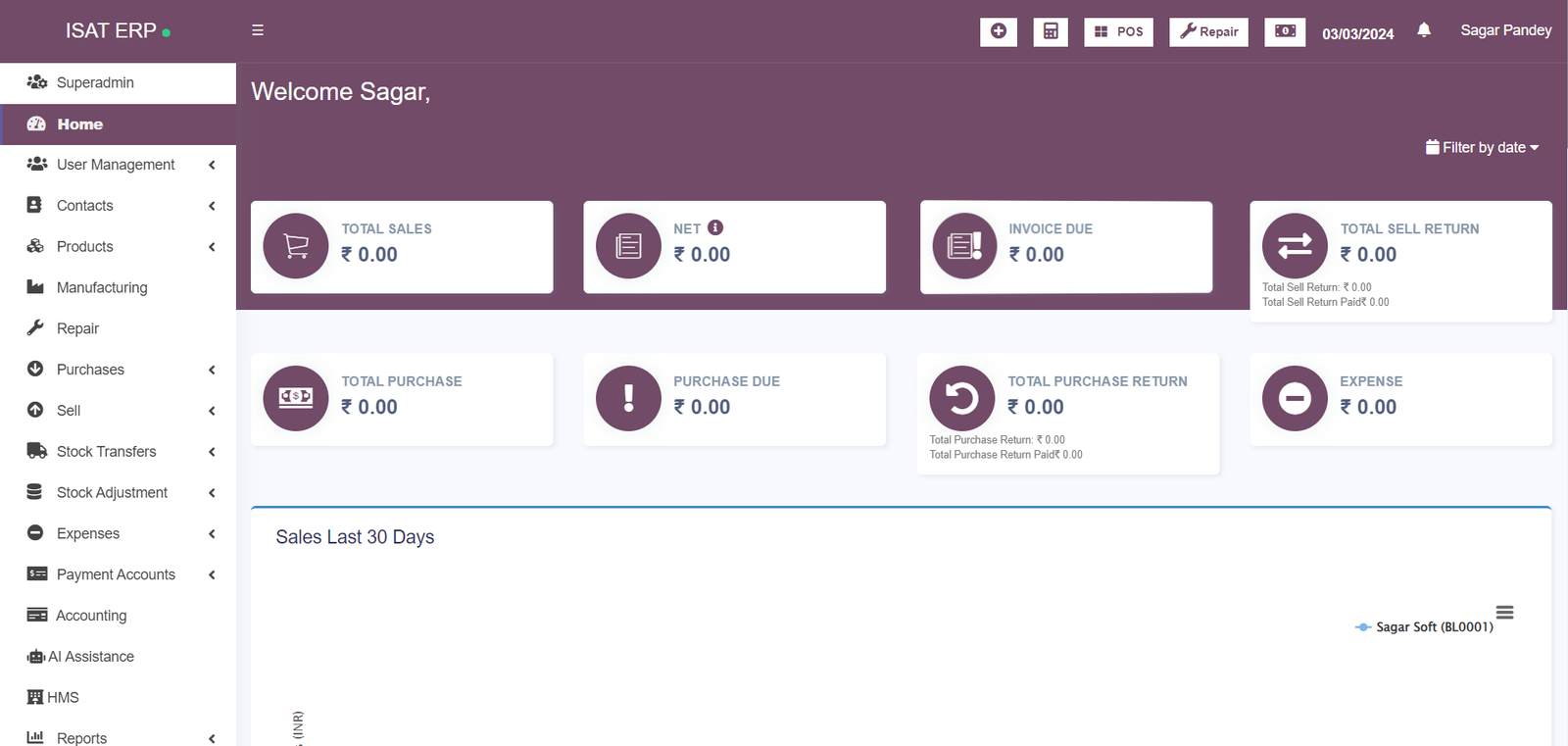1568x746 pixels.
Task: Click the Total Sales cart icon
Action: coord(296,246)
